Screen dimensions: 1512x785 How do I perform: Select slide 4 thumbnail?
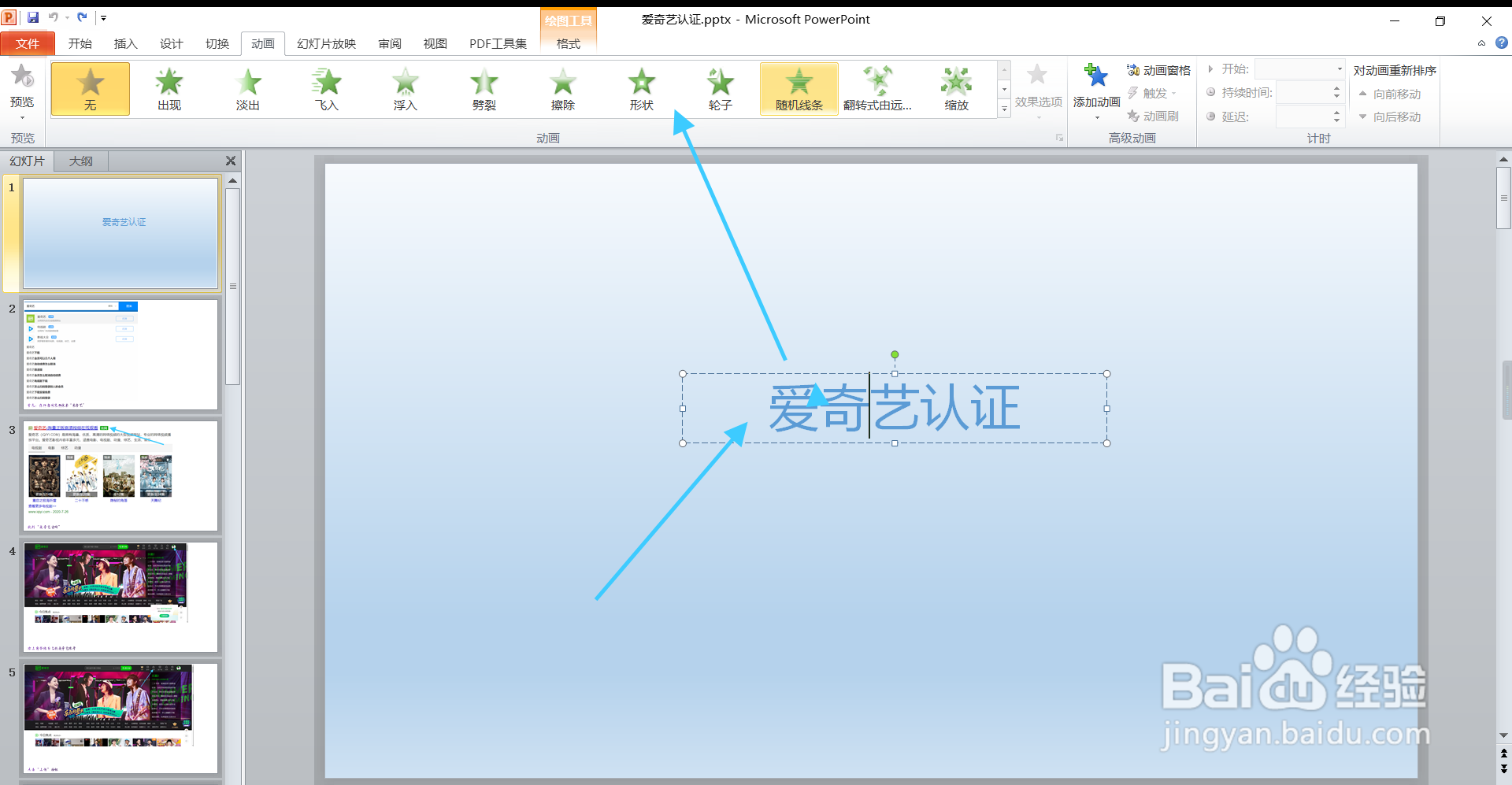pyautogui.click(x=120, y=597)
